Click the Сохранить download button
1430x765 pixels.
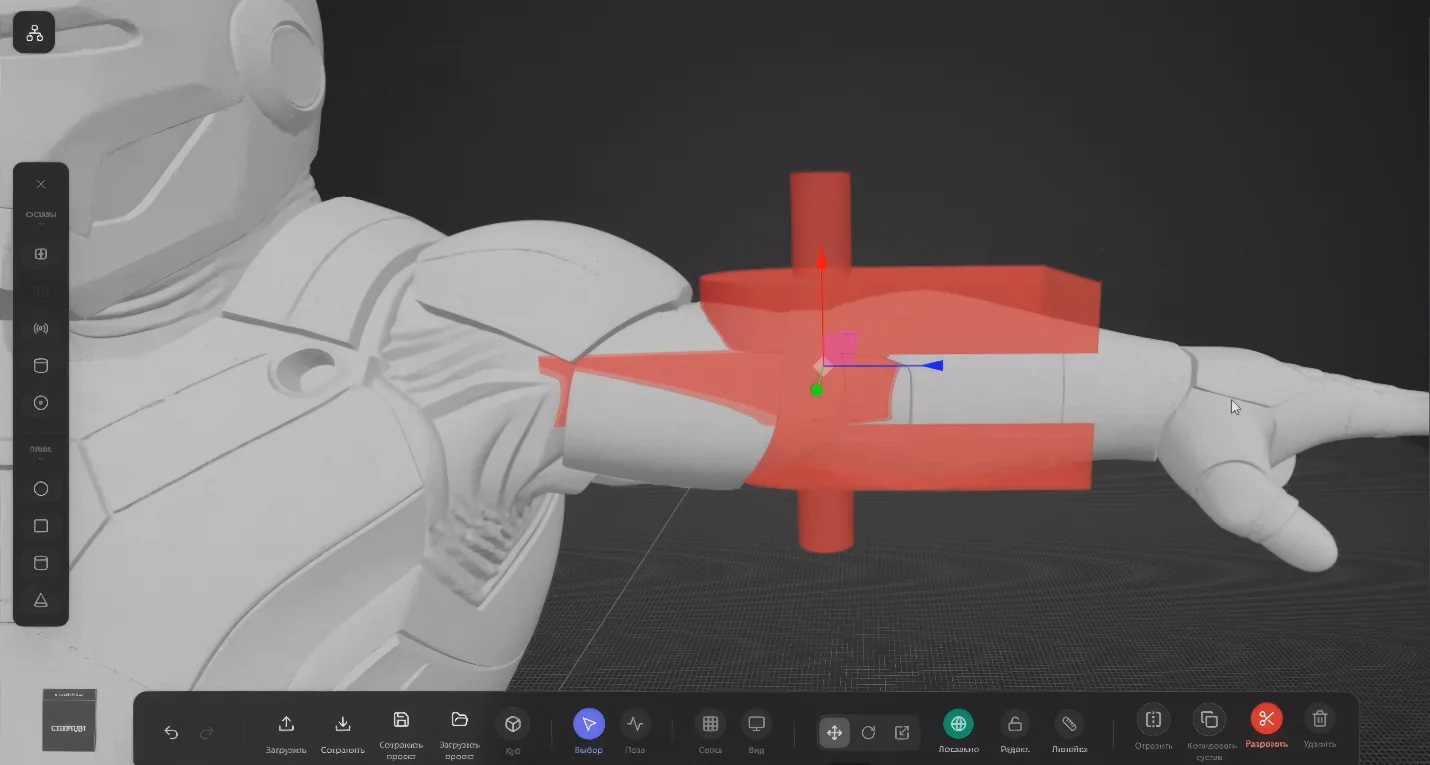342,732
